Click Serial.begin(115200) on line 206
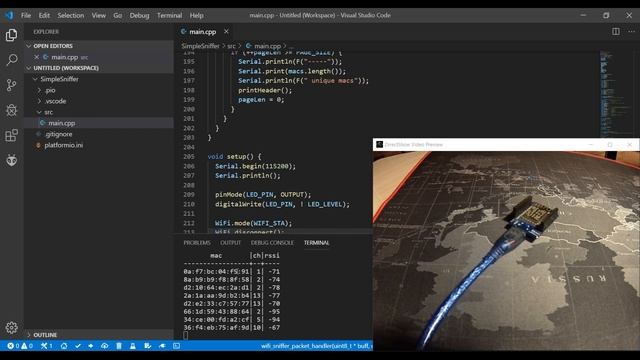 tap(256, 166)
